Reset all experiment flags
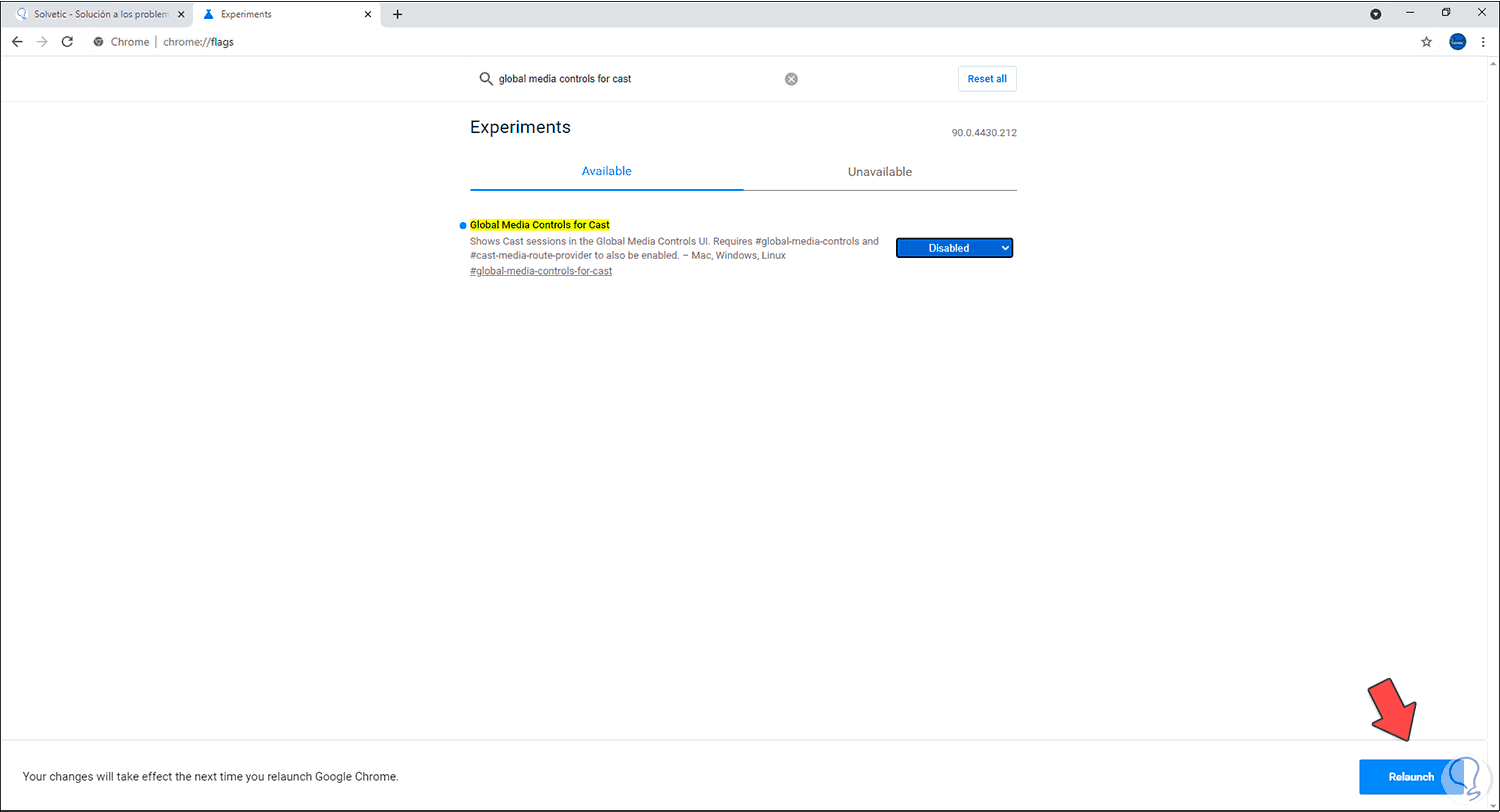Screen dimensions: 1500x812 tap(986, 78)
